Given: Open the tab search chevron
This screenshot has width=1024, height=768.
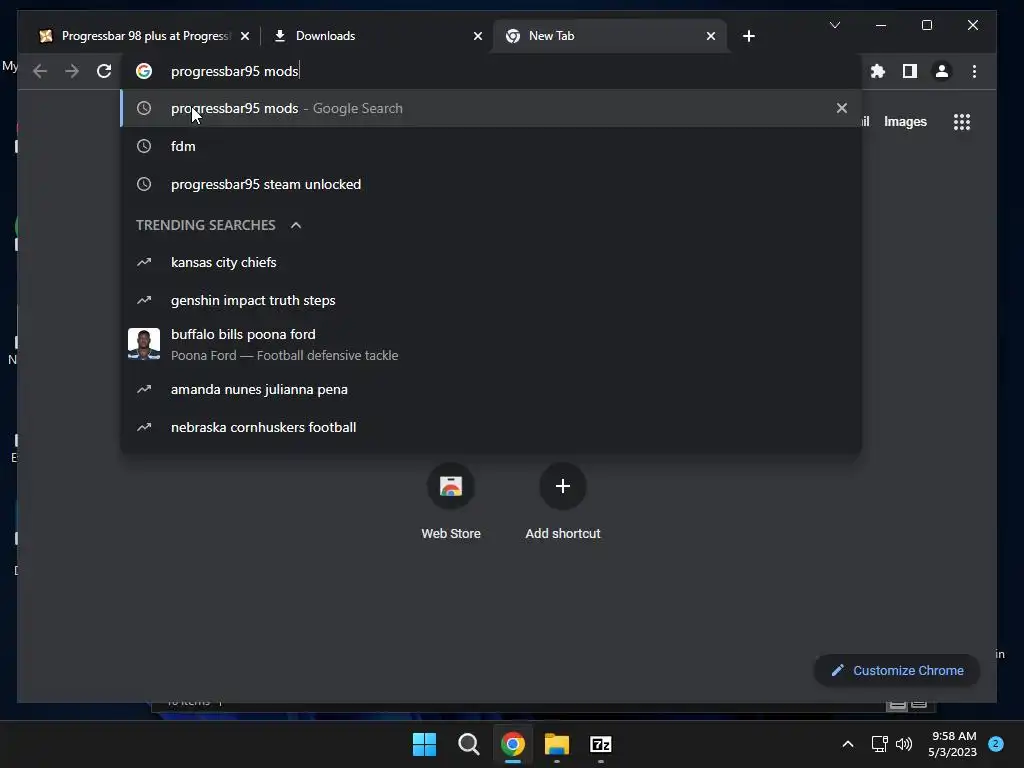Looking at the screenshot, I should tap(835, 25).
